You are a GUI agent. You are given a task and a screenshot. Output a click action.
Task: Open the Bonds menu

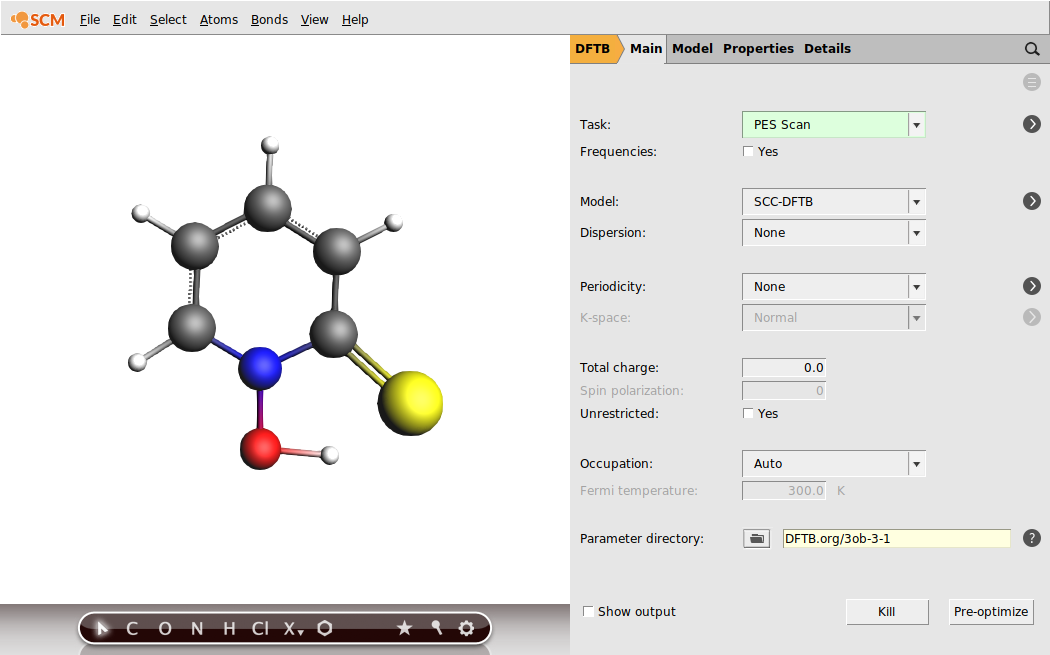[x=269, y=19]
